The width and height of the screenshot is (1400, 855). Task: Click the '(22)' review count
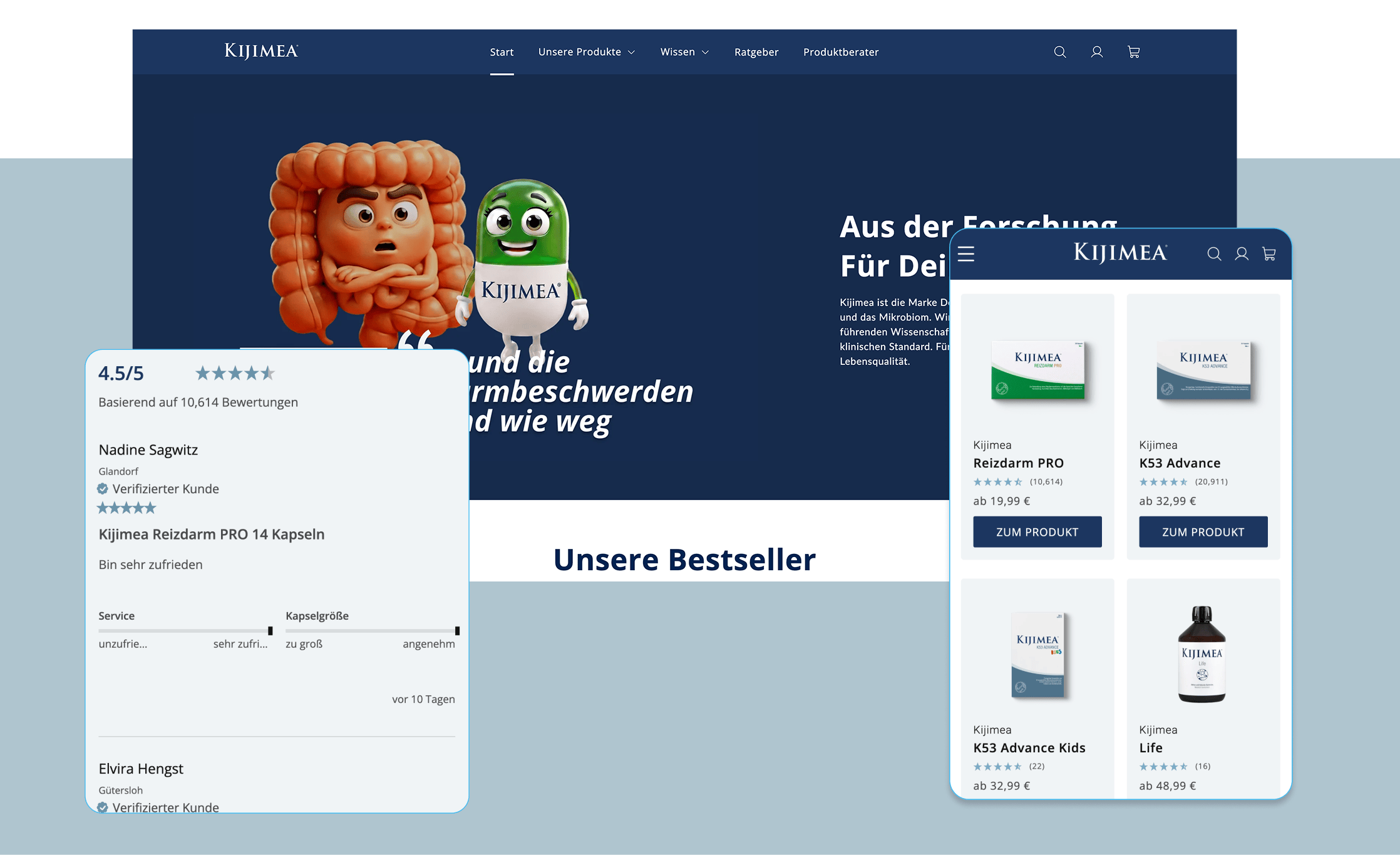(1036, 766)
